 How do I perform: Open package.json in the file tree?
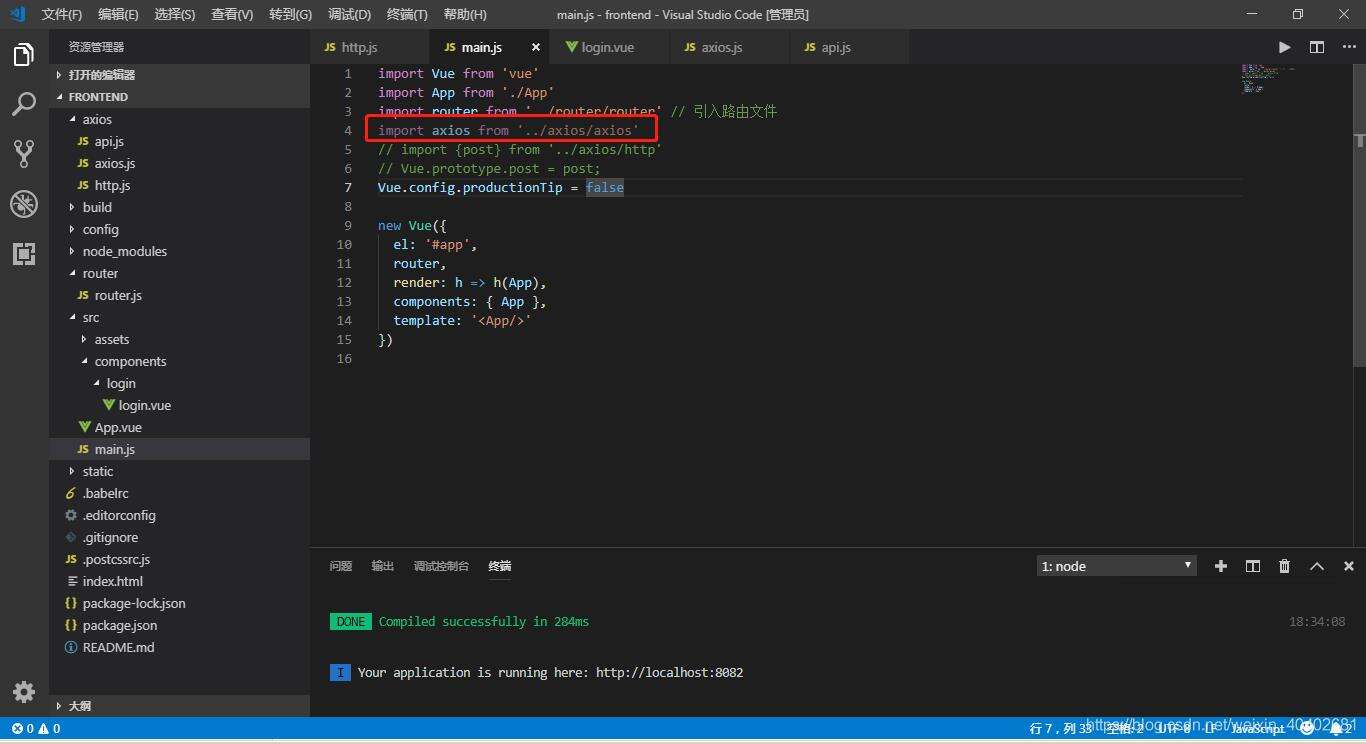click(x=180, y=625)
